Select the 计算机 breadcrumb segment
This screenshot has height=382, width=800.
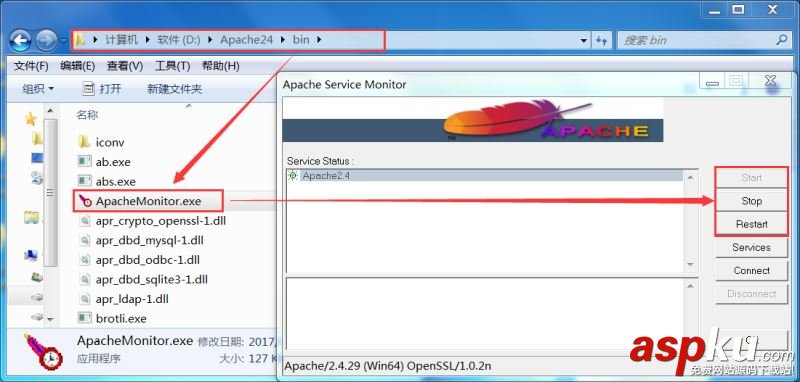(122, 40)
